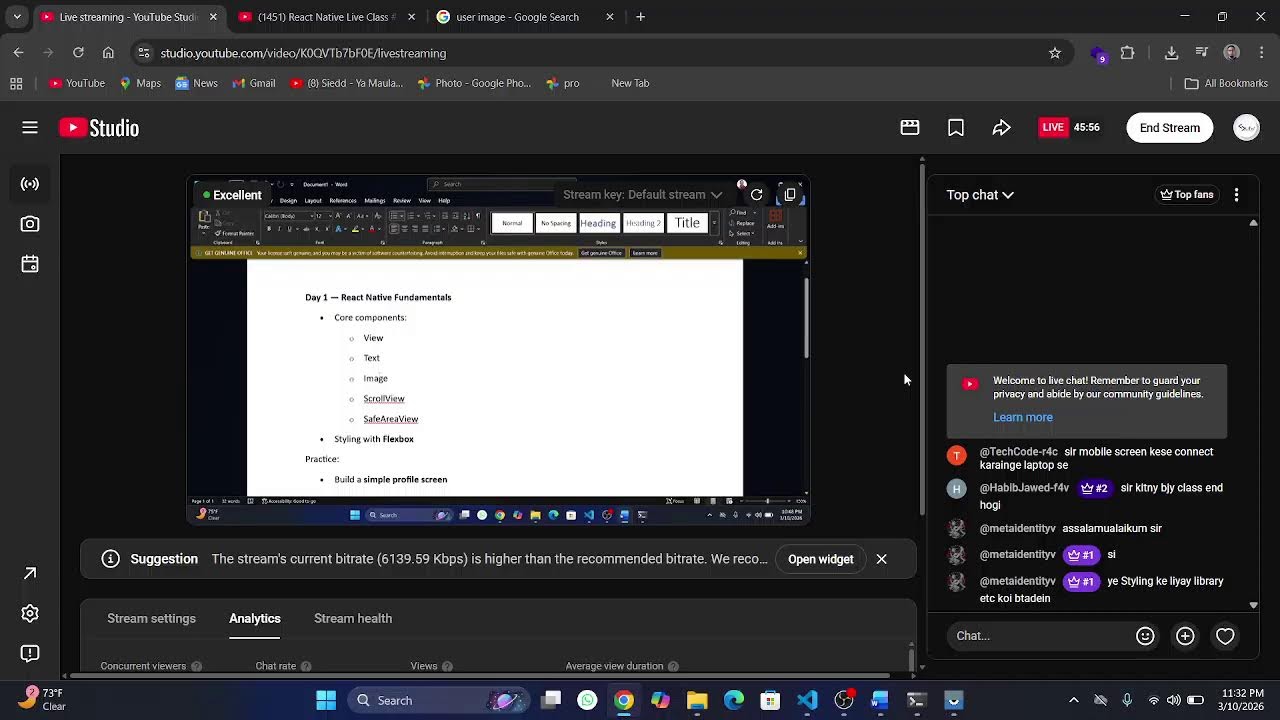Open the All Bookmarks folder
Image resolution: width=1280 pixels, height=720 pixels.
pyautogui.click(x=1226, y=83)
